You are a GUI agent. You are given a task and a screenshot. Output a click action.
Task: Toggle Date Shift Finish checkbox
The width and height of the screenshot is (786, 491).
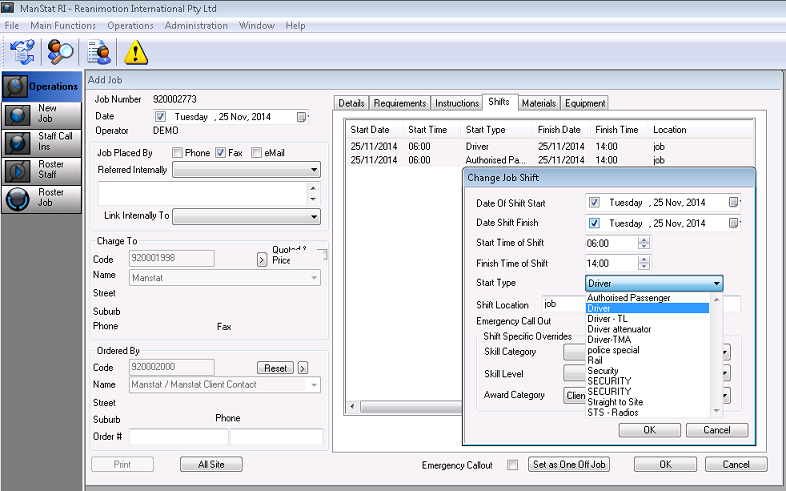point(594,223)
